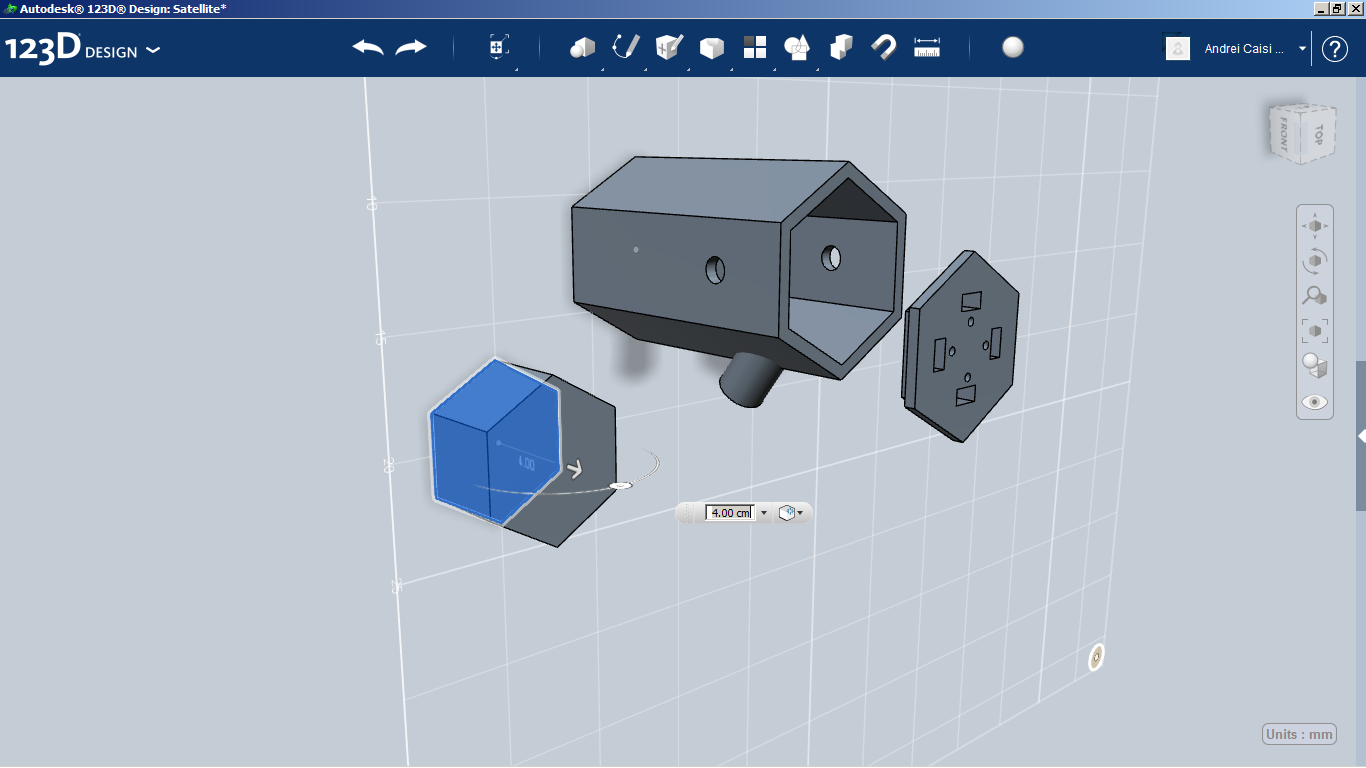Click the user profile avatar
The width and height of the screenshot is (1366, 768).
1178,48
